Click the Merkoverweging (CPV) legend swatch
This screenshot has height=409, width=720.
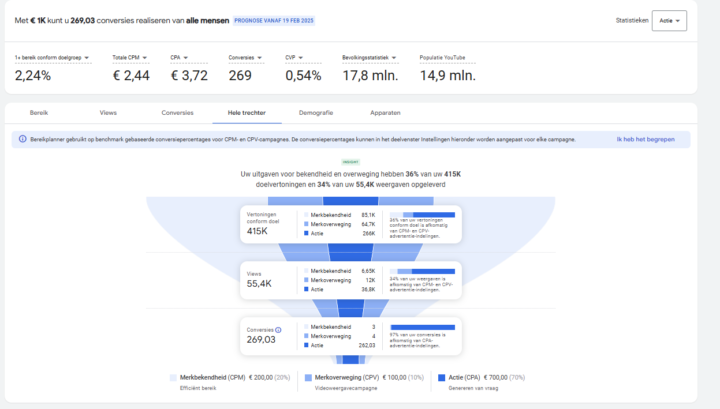click(308, 378)
